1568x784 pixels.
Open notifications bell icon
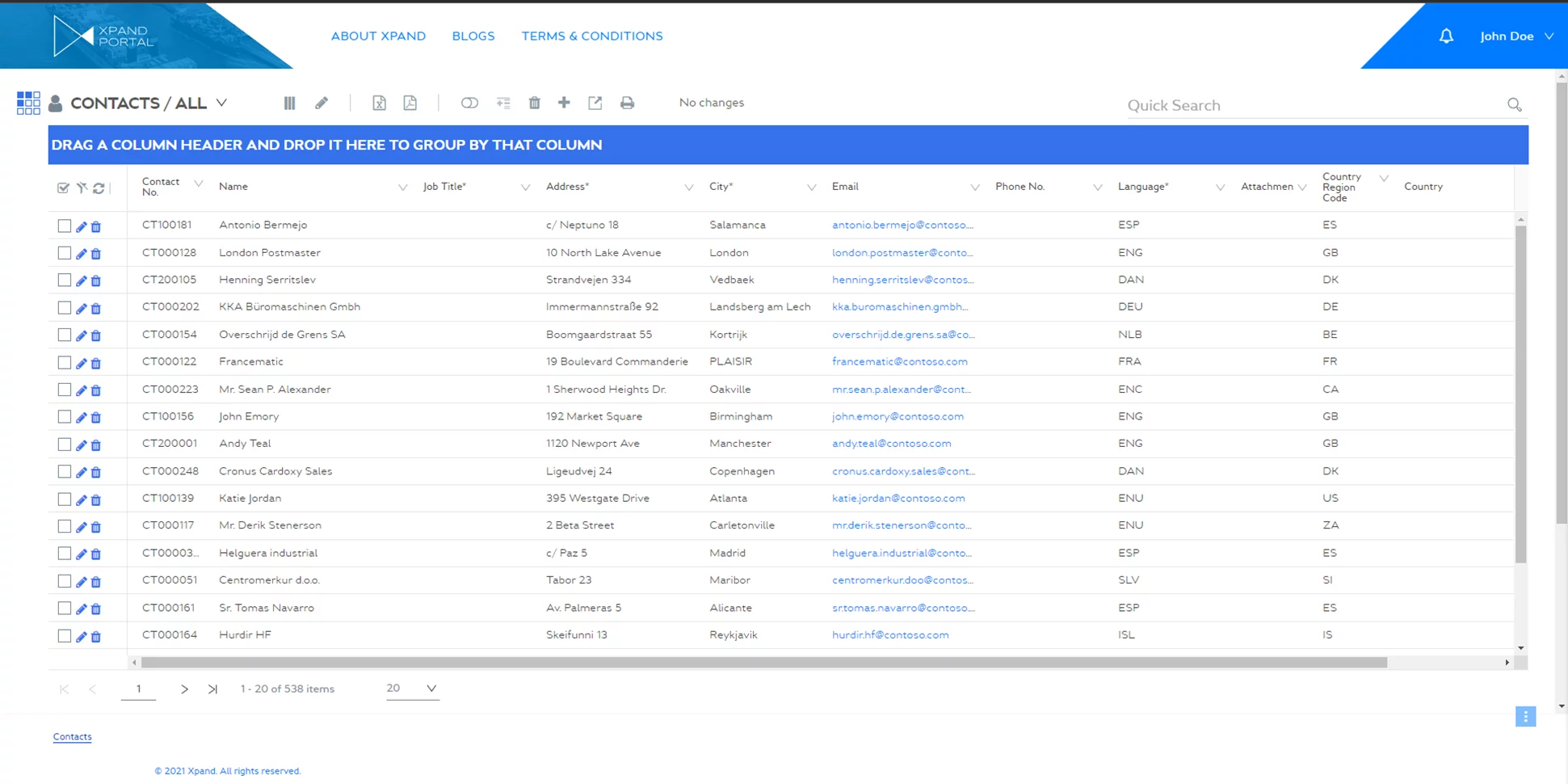tap(1446, 36)
